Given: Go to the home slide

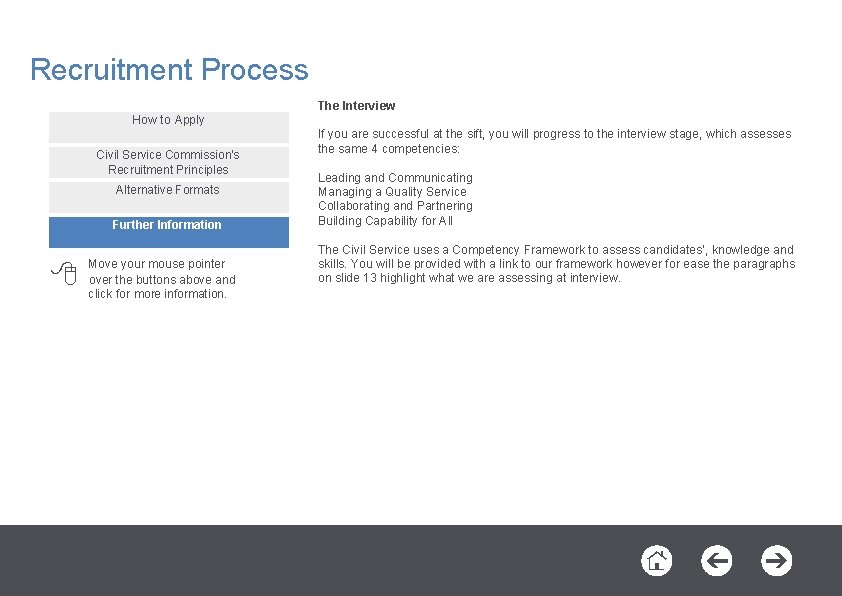Looking at the screenshot, I should click(x=656, y=561).
